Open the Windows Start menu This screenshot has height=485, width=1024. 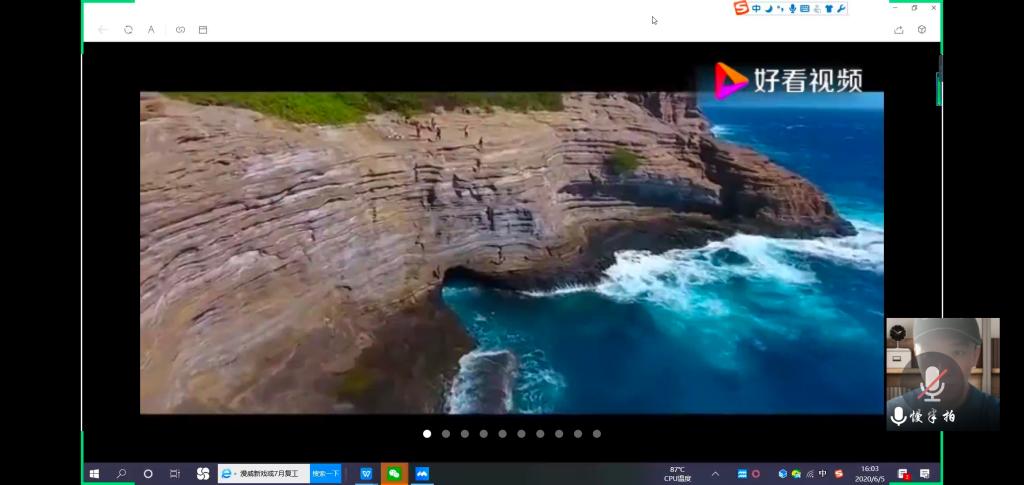click(x=94, y=473)
